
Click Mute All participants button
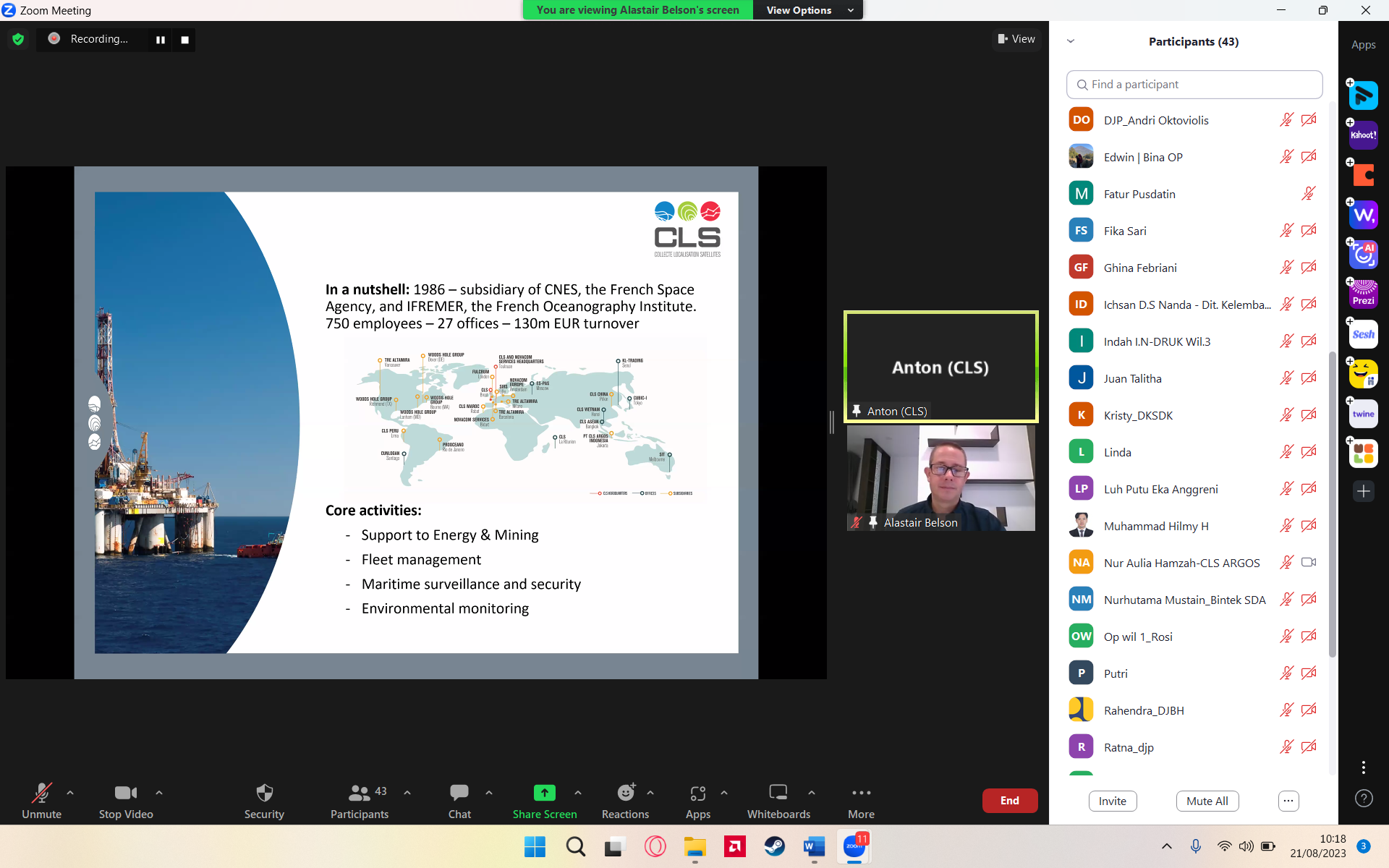point(1206,800)
